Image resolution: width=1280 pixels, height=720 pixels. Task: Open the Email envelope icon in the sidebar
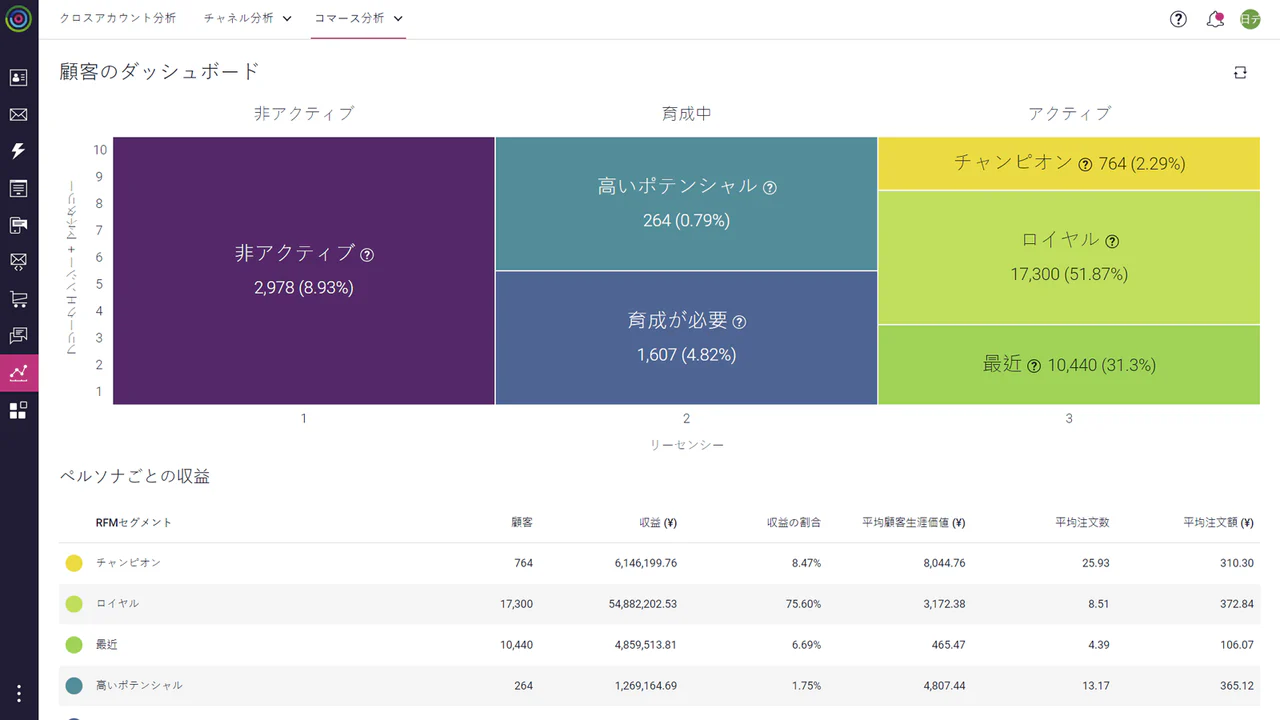pyautogui.click(x=18, y=115)
